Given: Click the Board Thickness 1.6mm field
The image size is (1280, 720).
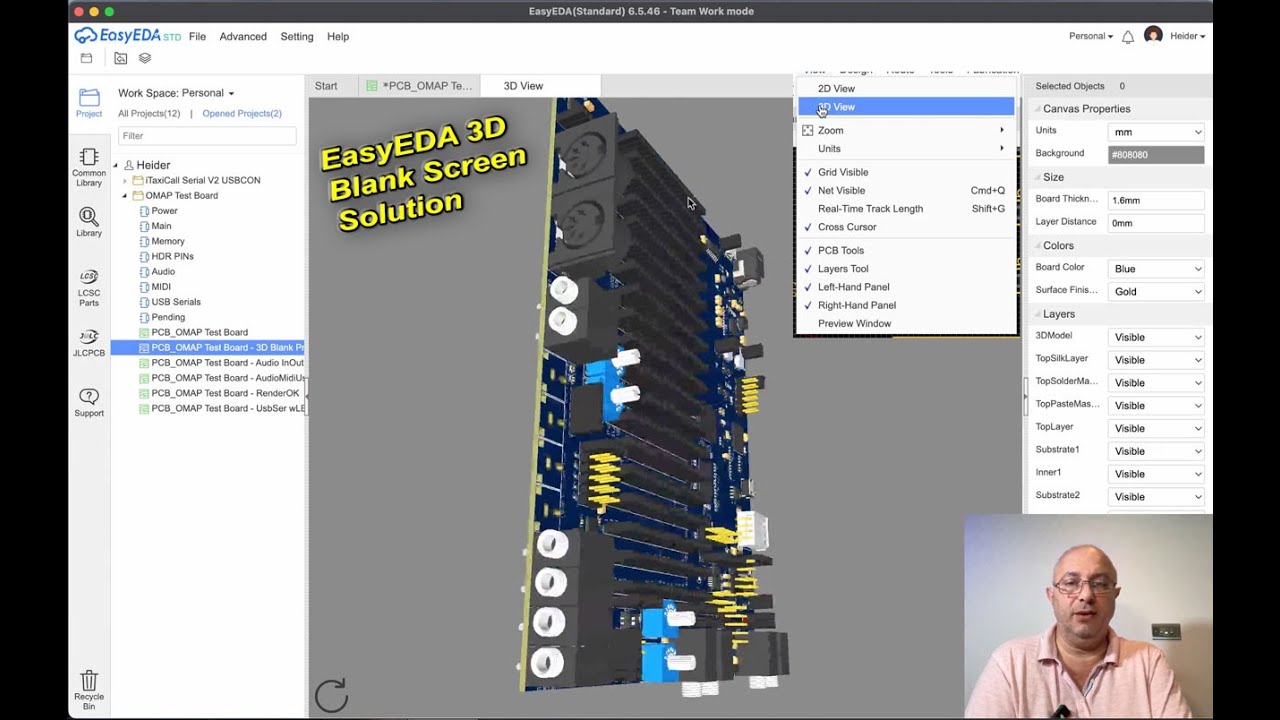Looking at the screenshot, I should (1156, 200).
